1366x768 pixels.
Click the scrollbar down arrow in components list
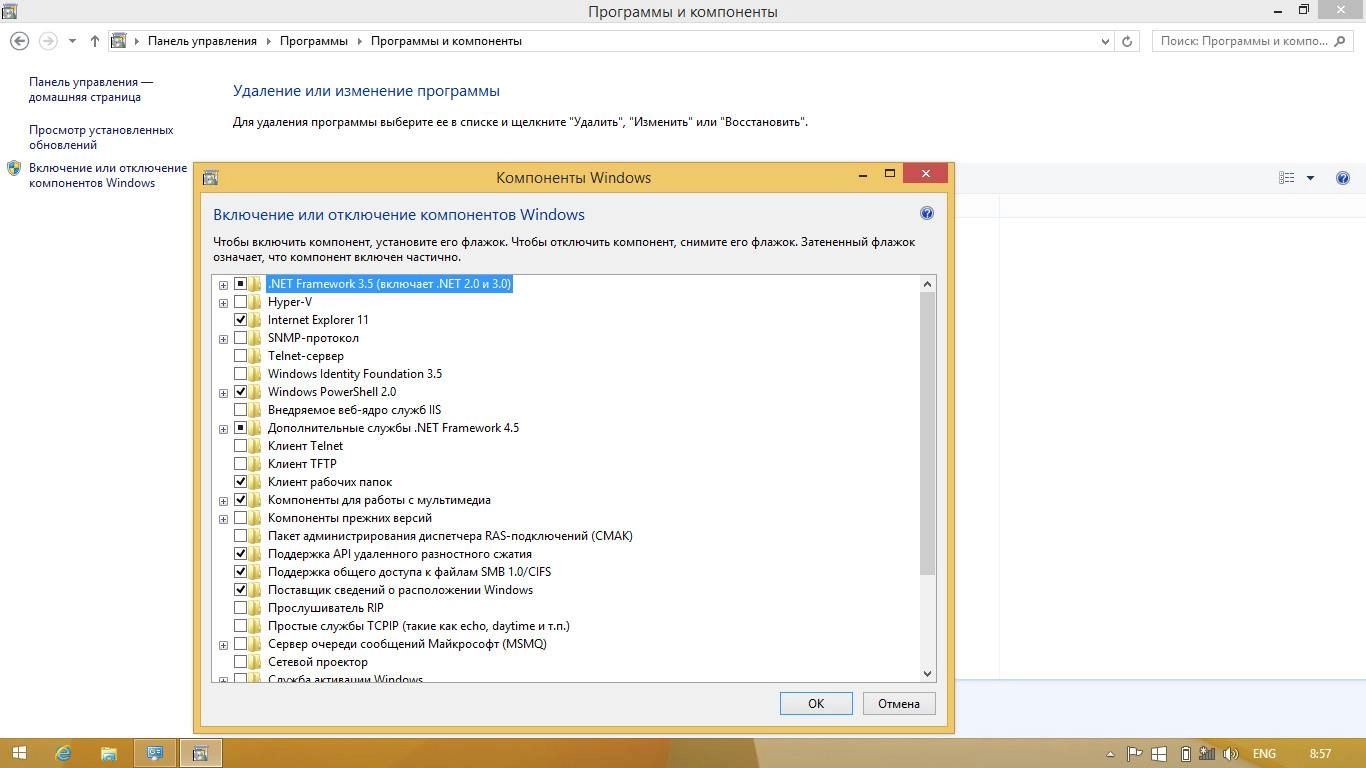click(x=927, y=674)
